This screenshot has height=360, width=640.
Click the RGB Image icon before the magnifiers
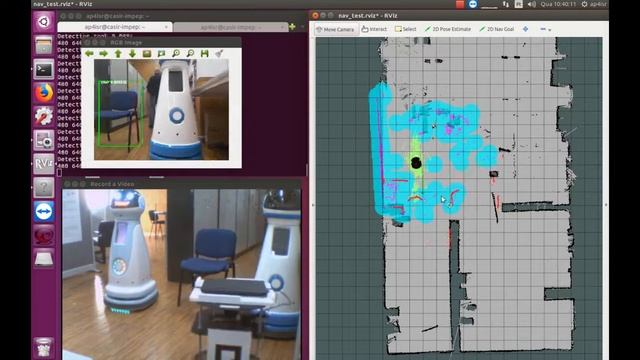(x=161, y=53)
